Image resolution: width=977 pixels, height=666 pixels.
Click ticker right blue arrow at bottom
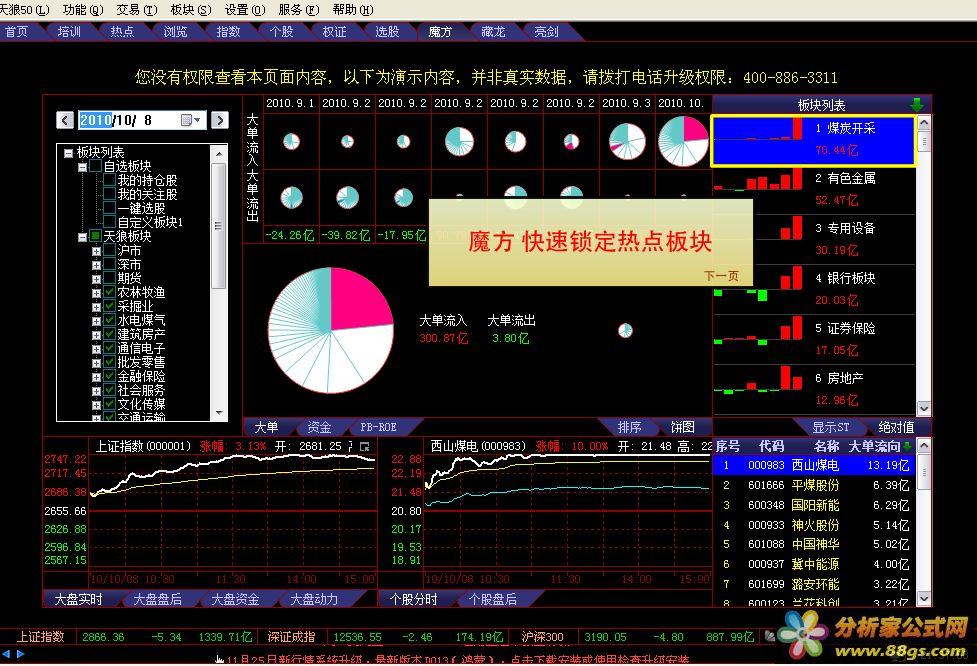coord(21,654)
